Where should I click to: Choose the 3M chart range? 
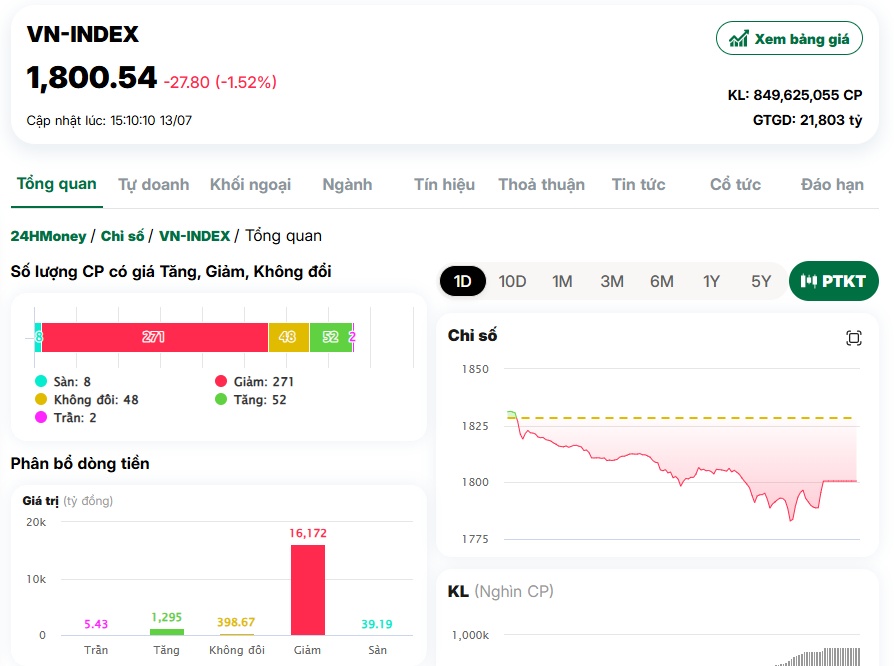click(x=612, y=281)
